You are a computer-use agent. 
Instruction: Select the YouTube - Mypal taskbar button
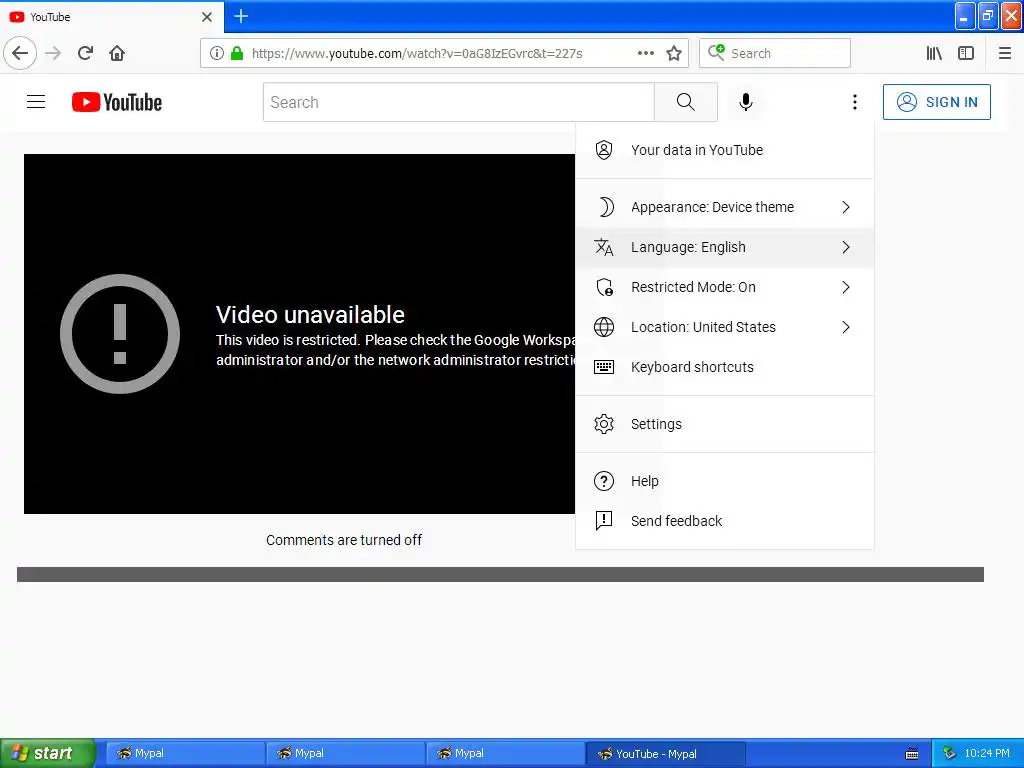tap(665, 753)
